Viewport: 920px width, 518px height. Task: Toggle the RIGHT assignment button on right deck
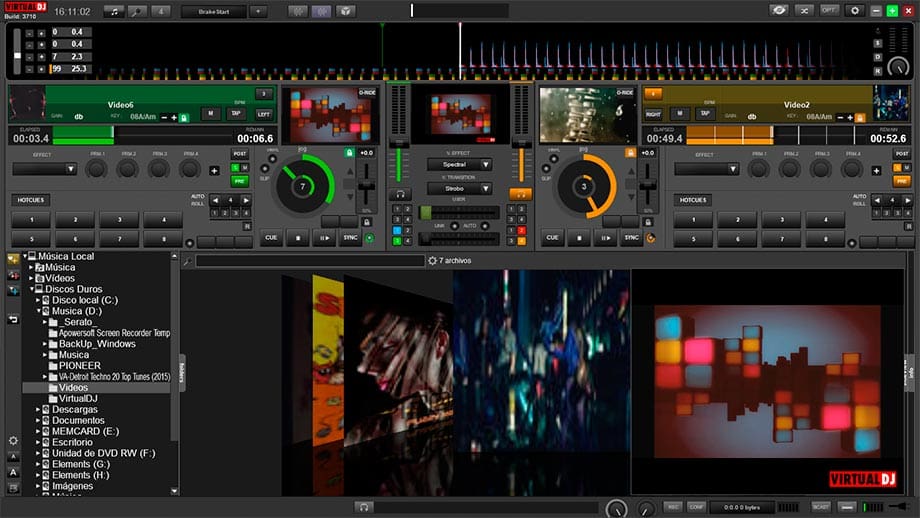tap(653, 114)
